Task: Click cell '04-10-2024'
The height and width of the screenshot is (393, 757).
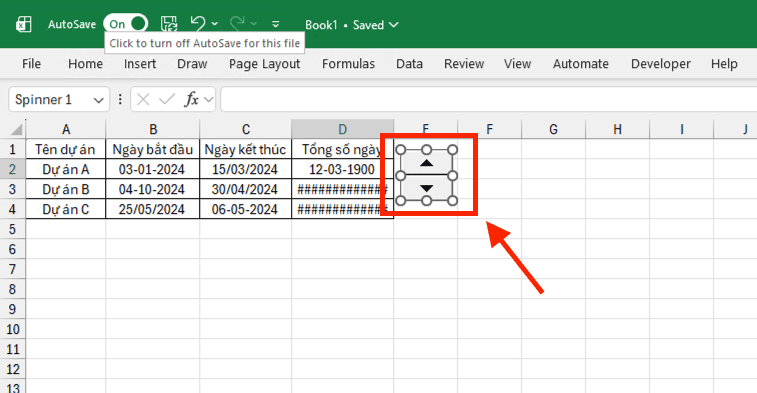Action: [x=153, y=189]
